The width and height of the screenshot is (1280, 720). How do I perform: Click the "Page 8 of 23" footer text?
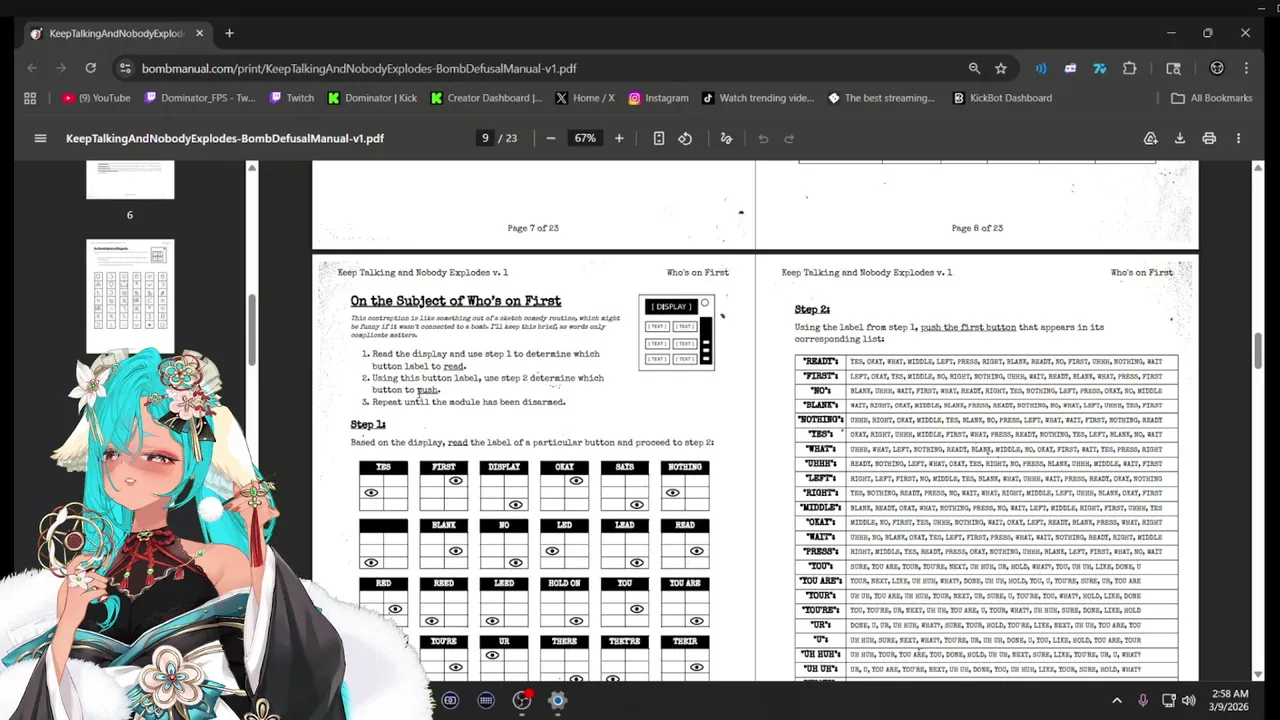[x=977, y=228]
